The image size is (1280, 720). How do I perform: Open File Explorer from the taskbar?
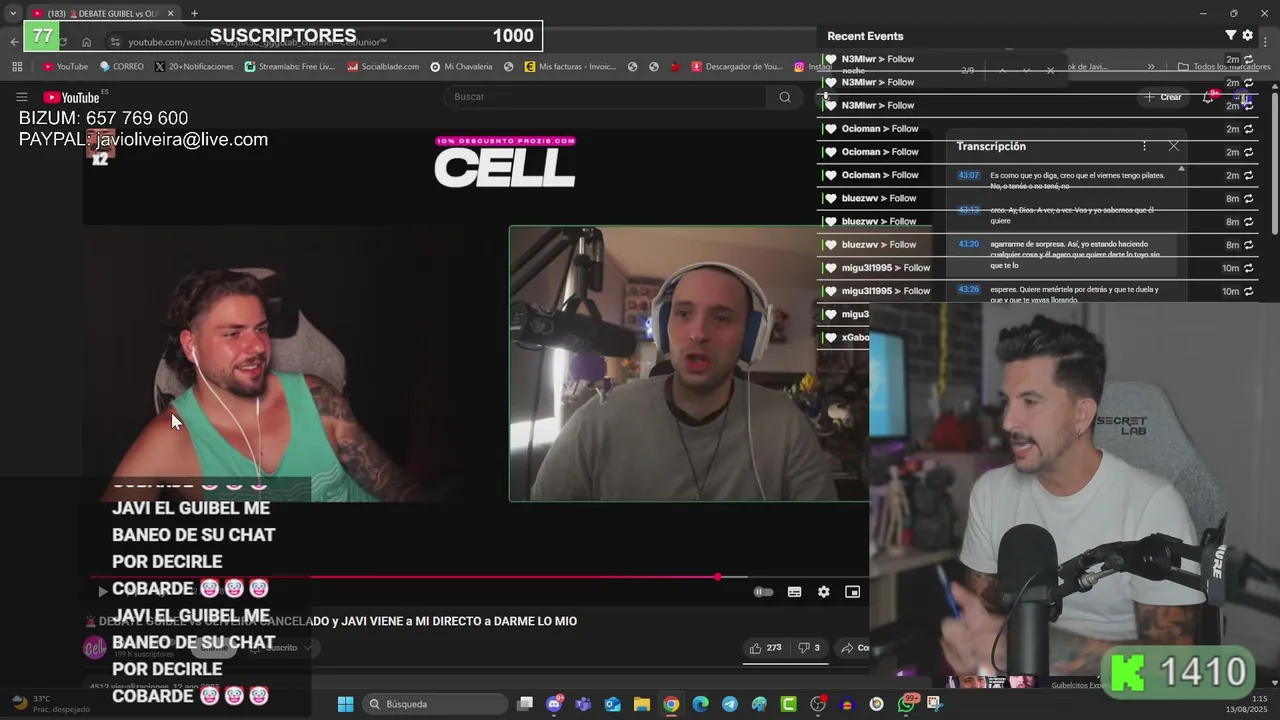tap(642, 704)
